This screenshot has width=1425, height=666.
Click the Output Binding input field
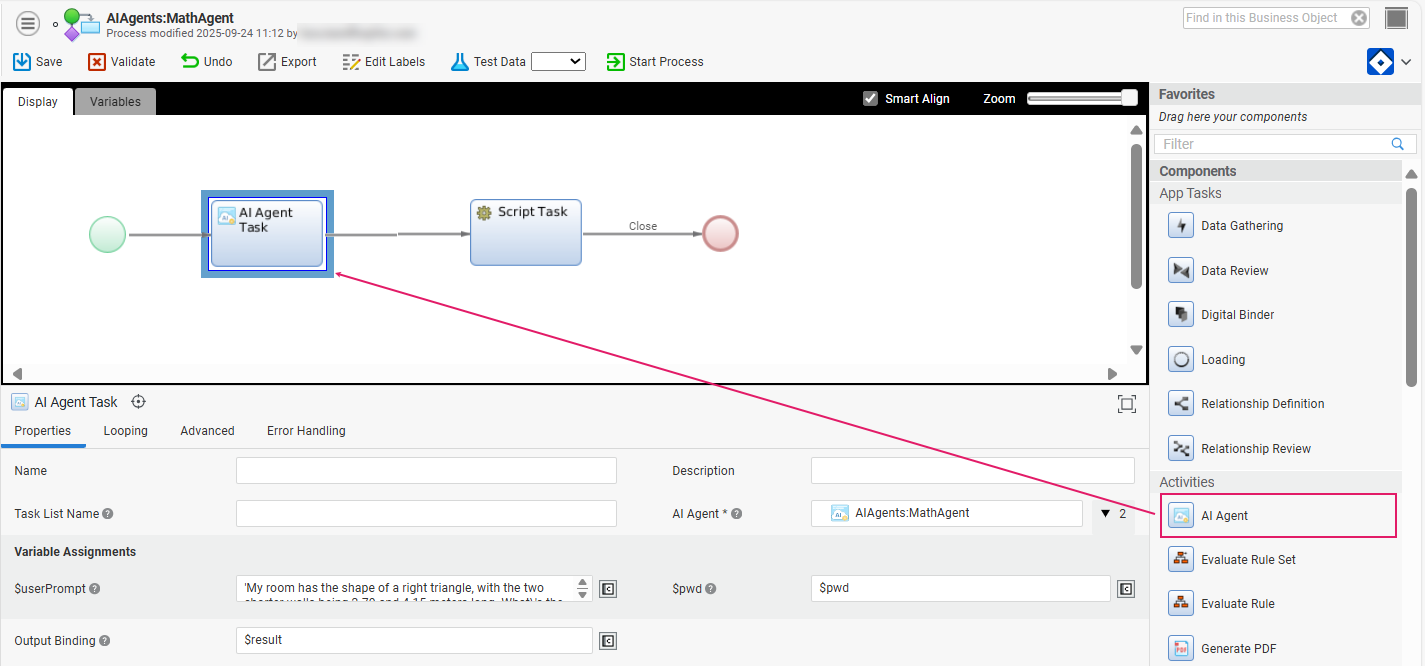414,640
